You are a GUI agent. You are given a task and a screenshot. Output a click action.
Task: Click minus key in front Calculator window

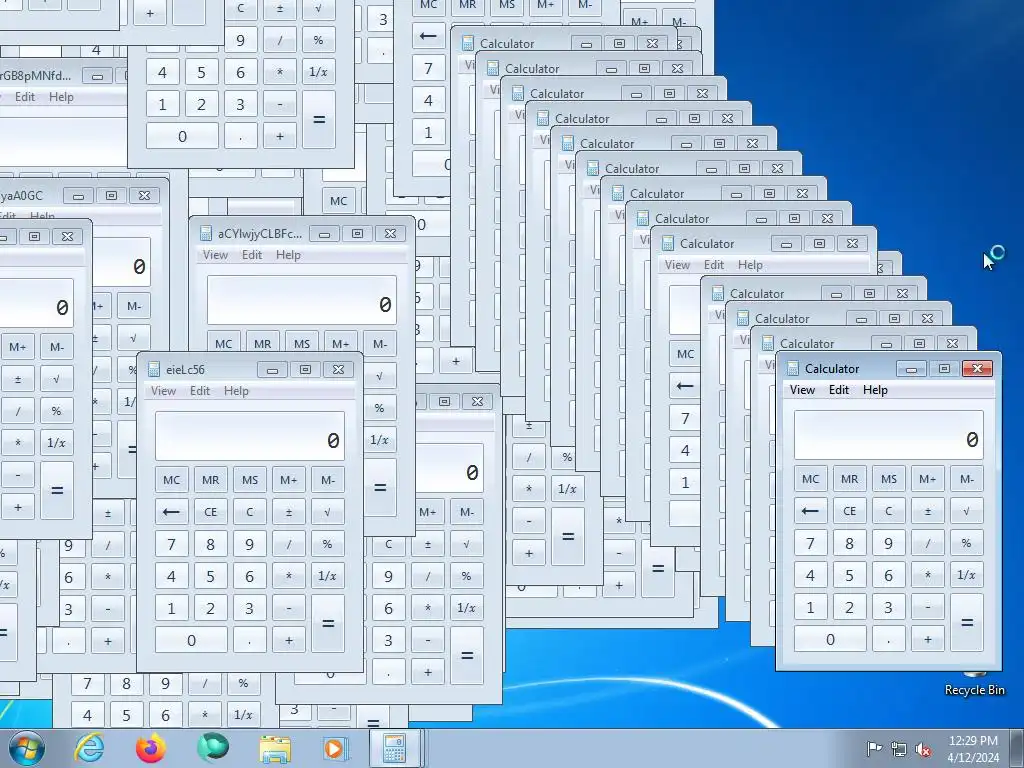click(928, 607)
